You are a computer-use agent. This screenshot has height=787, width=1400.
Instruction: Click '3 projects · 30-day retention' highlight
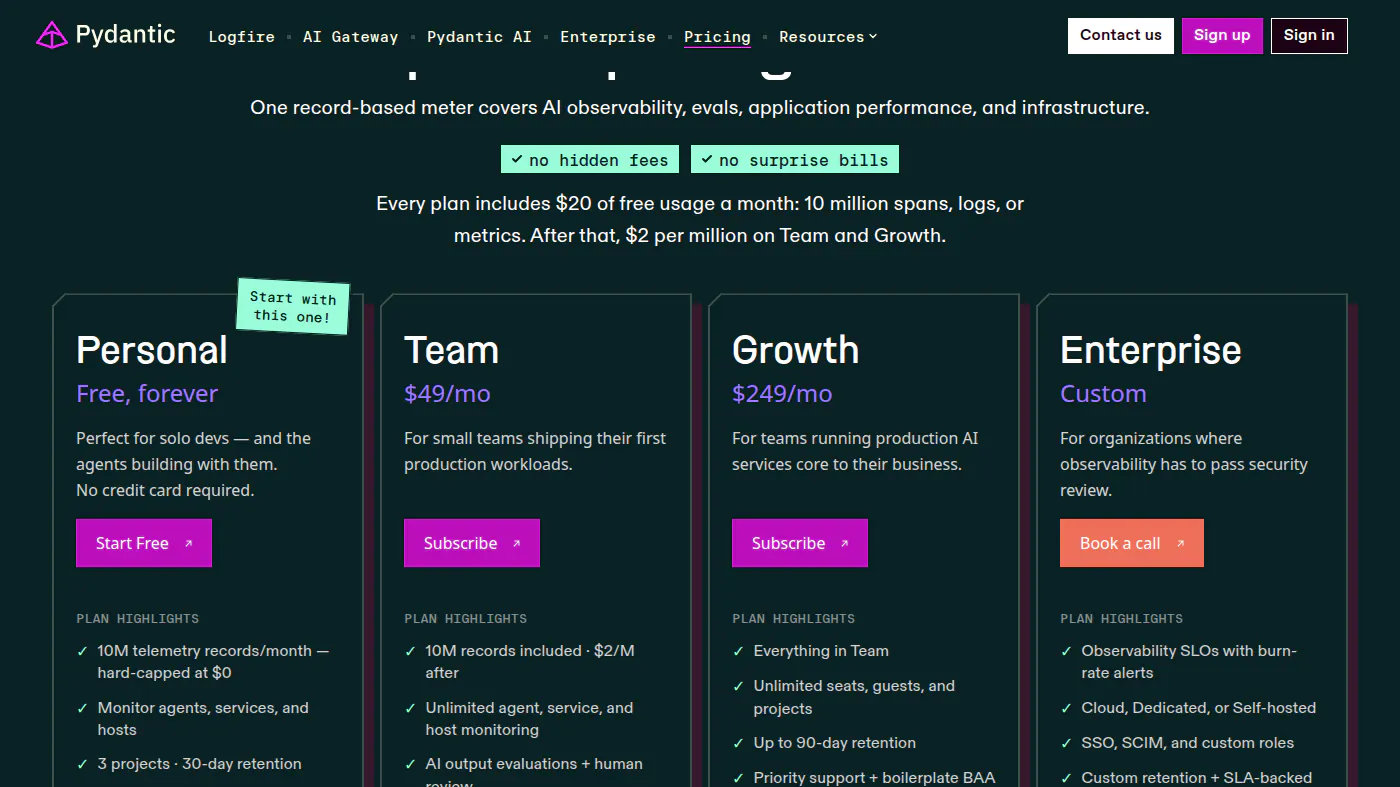[199, 764]
